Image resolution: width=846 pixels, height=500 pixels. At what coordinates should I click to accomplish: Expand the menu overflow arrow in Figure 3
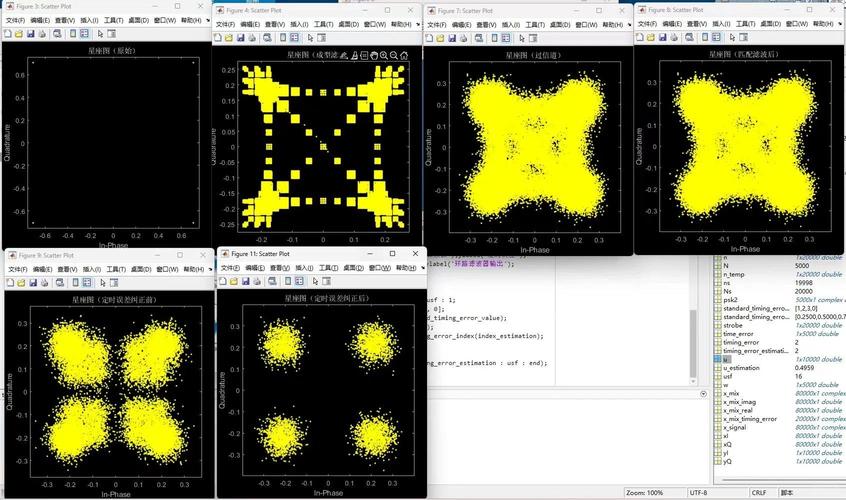[x=207, y=20]
